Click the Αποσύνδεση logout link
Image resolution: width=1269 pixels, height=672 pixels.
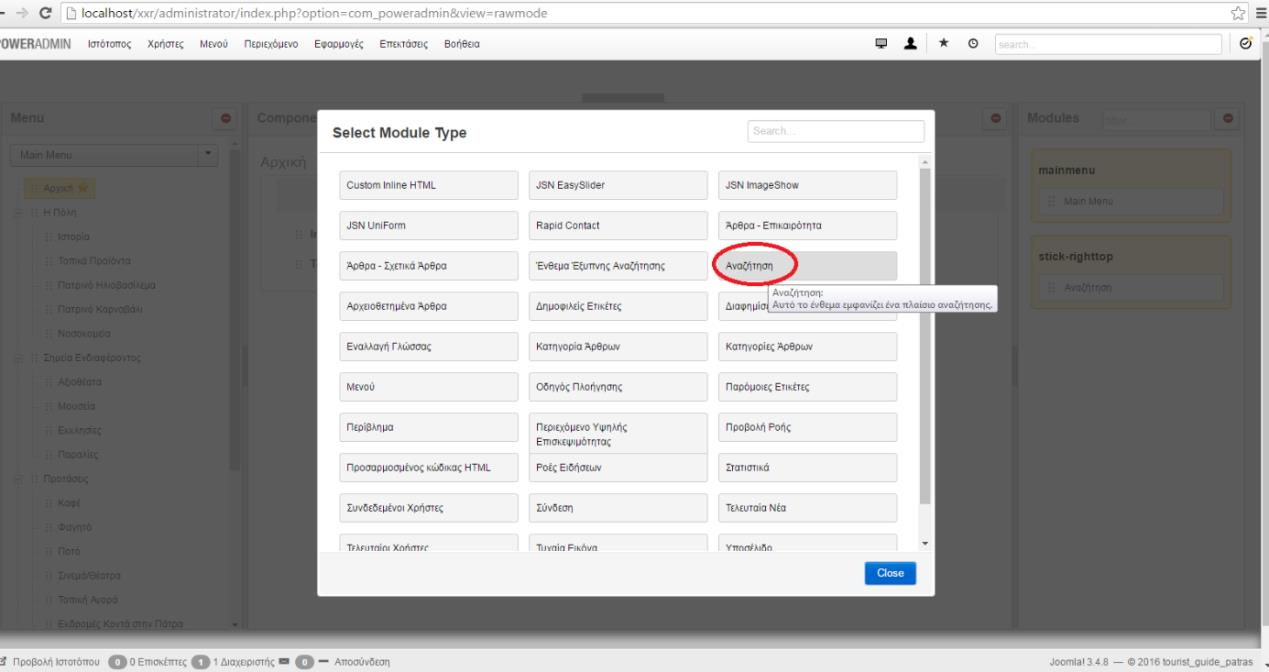(x=361, y=661)
